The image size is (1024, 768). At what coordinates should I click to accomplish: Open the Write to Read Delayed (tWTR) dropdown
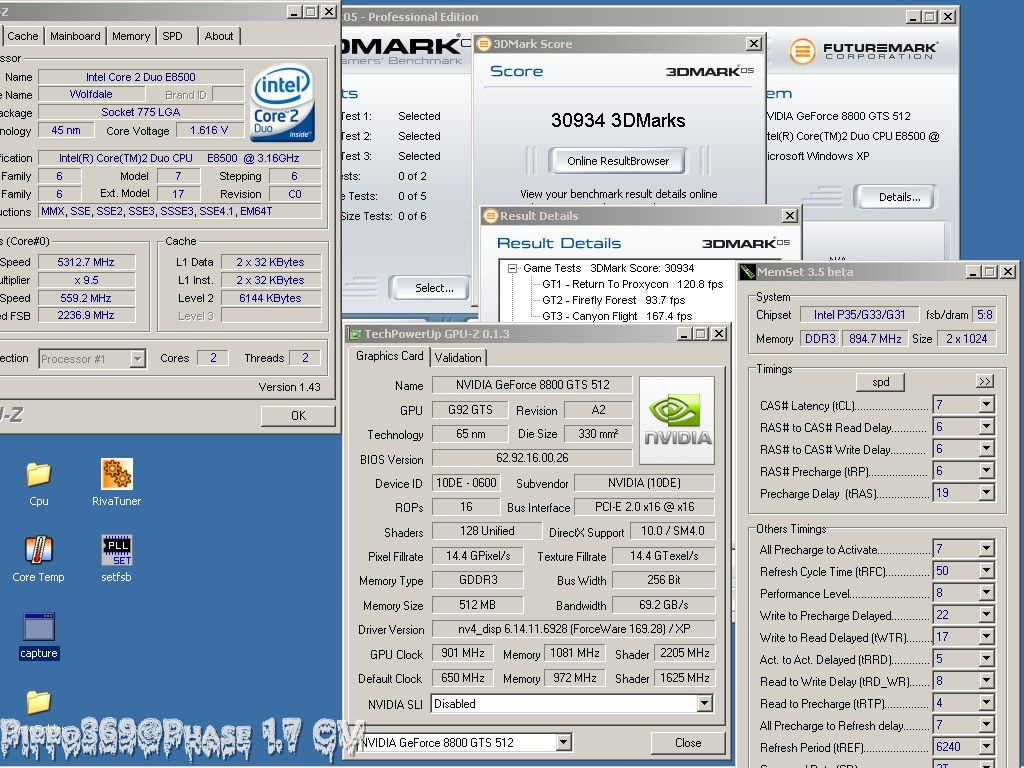point(986,637)
